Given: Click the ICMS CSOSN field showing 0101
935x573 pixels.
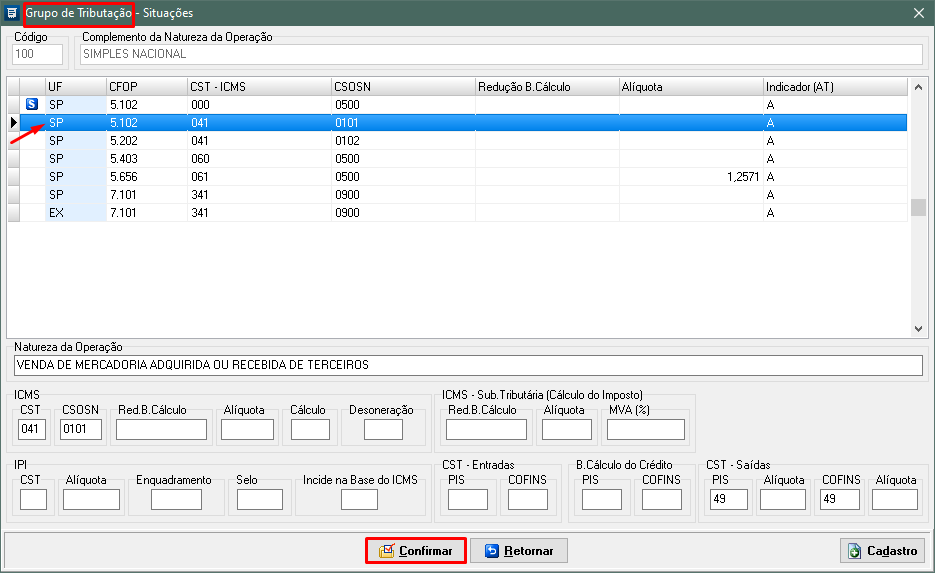Looking at the screenshot, I should [x=81, y=430].
